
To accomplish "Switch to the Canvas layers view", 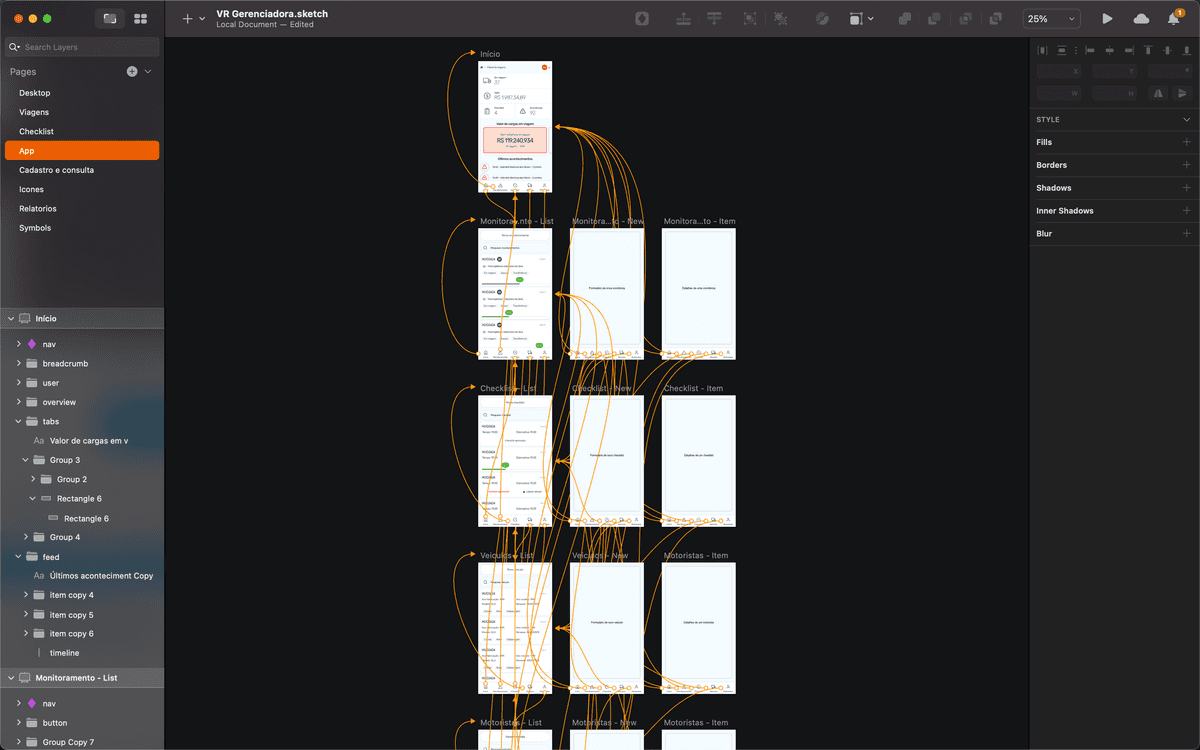I will pos(110,18).
